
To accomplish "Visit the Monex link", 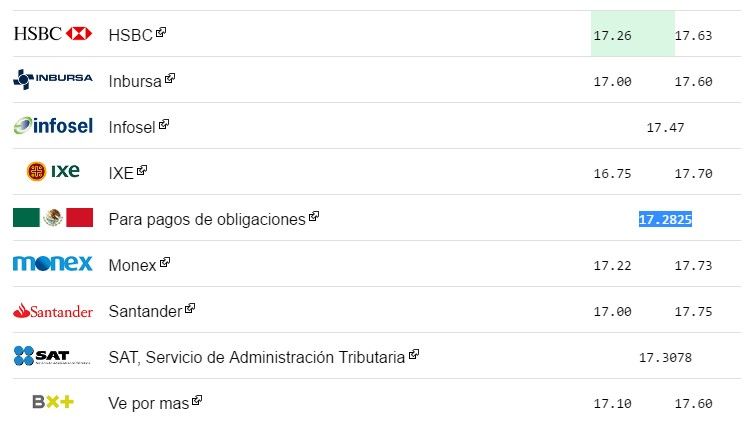I will (132, 265).
